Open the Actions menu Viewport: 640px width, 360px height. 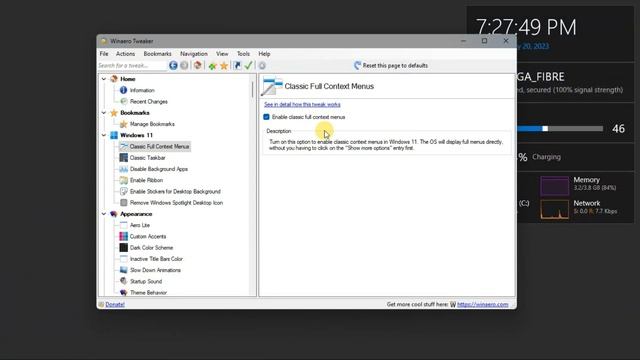(125, 53)
